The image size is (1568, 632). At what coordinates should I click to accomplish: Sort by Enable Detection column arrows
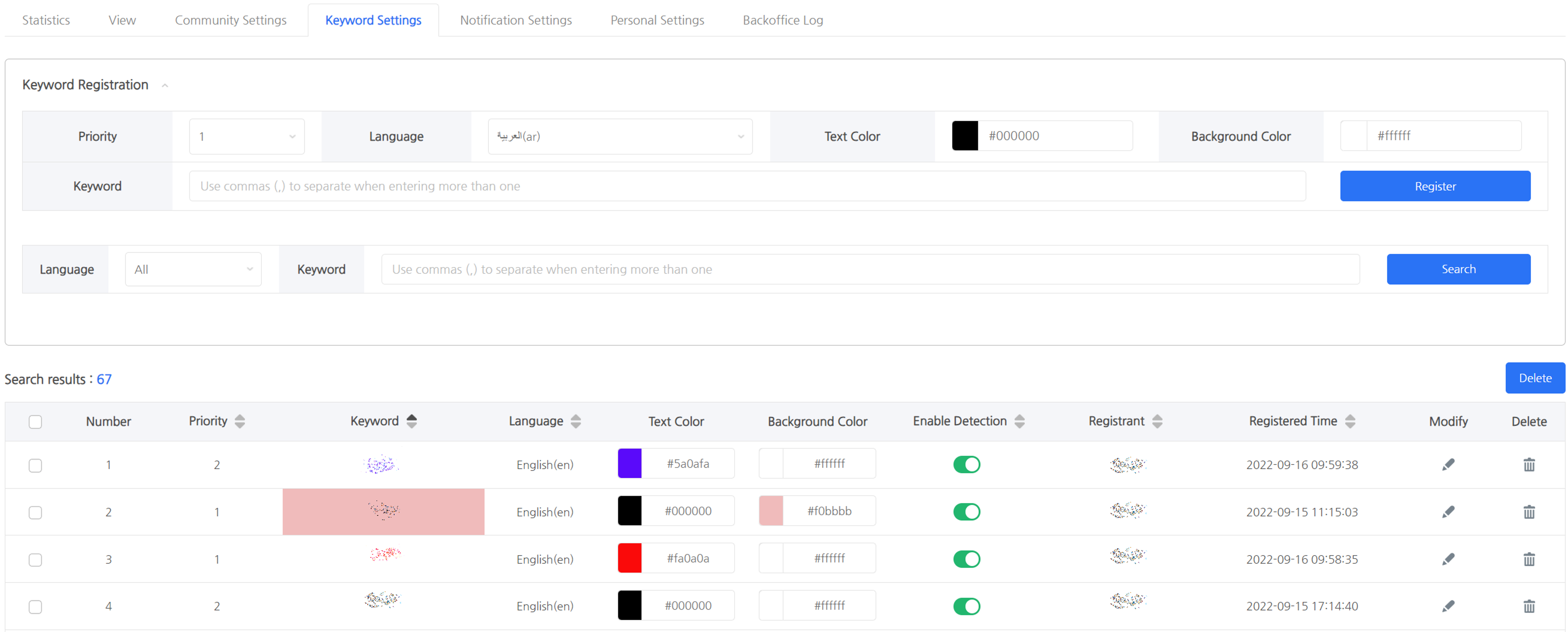[x=1020, y=421]
